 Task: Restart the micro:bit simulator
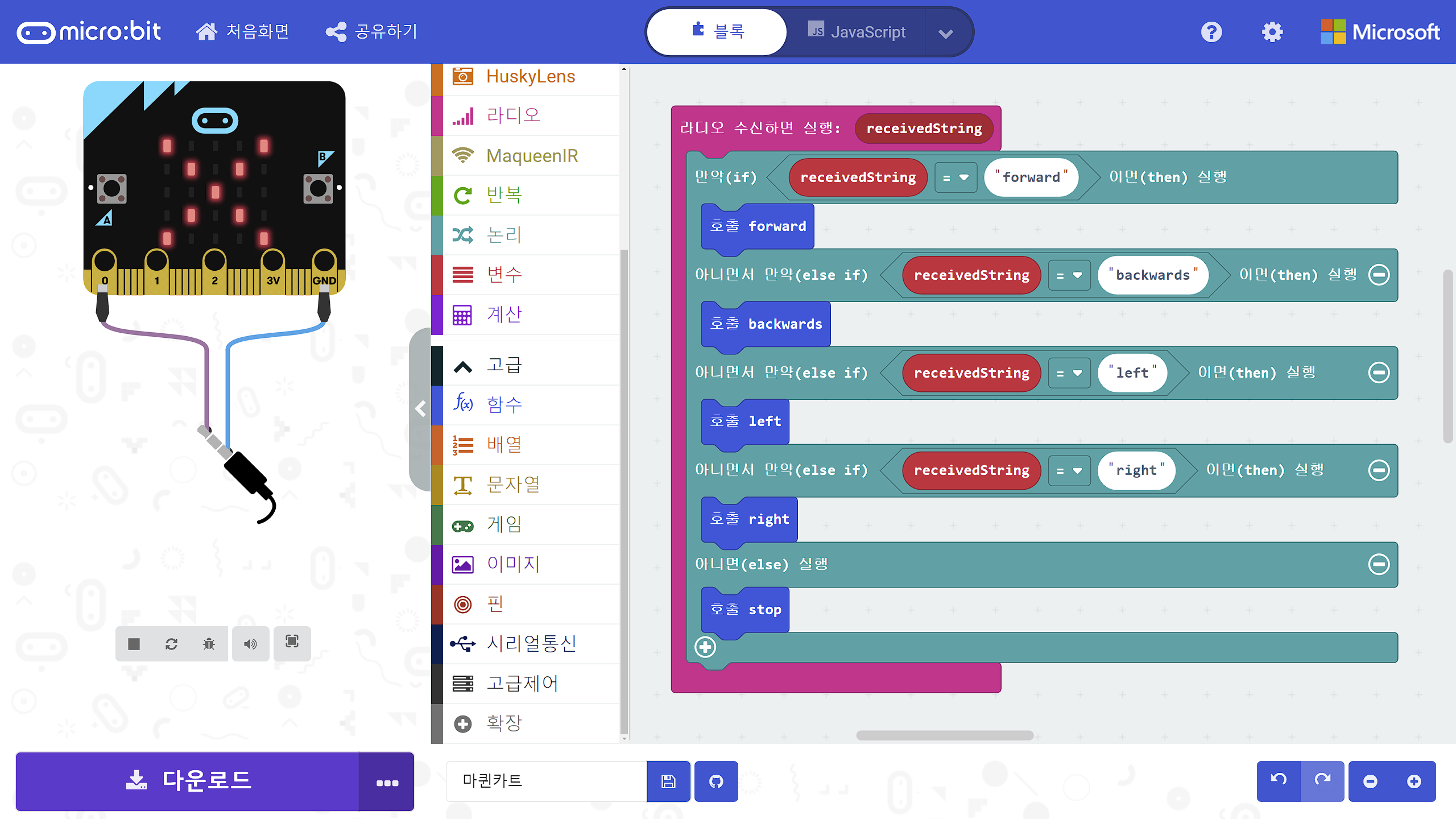coord(171,644)
